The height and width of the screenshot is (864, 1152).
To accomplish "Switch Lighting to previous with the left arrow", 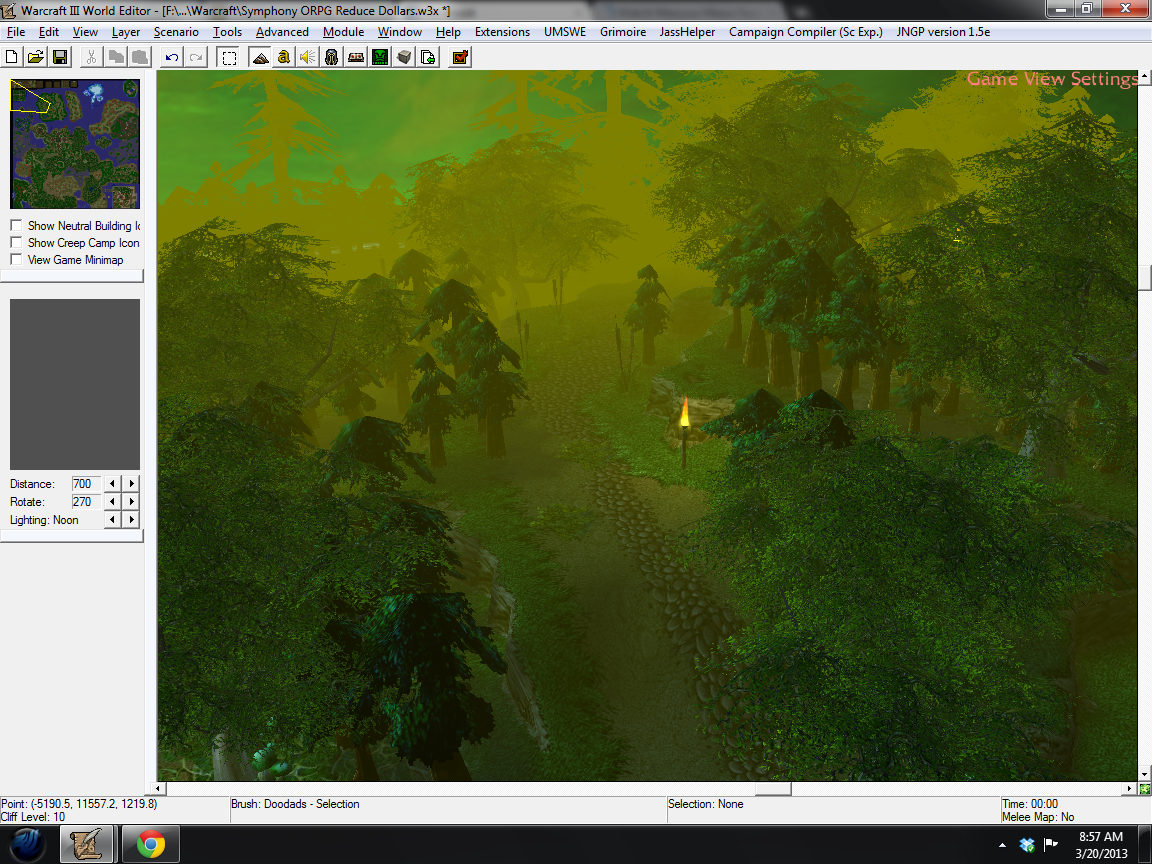I will pos(112,519).
